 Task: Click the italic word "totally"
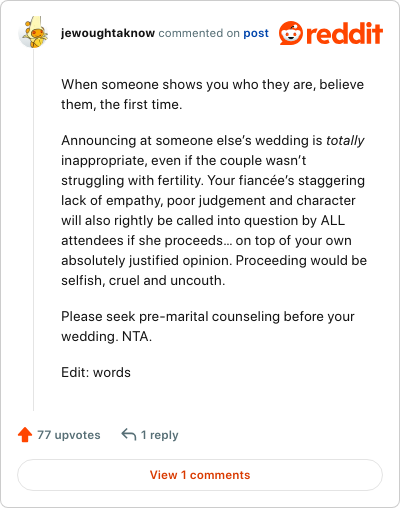pos(345,141)
